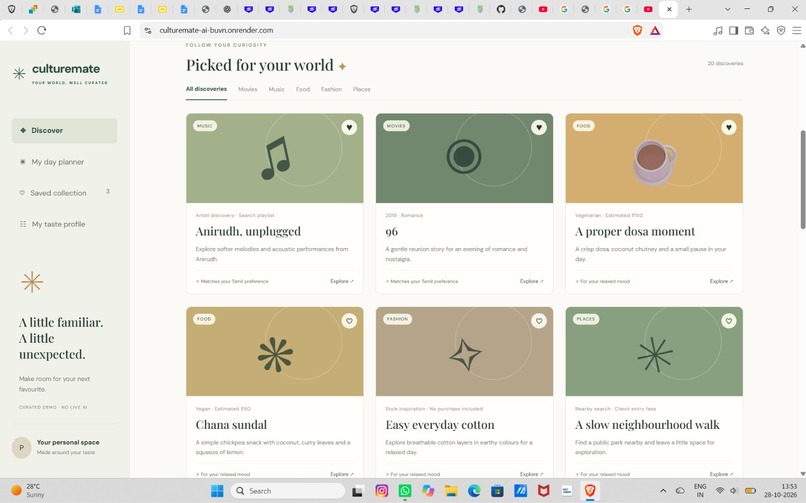Switch to the GitHub browser tab

click(x=501, y=9)
